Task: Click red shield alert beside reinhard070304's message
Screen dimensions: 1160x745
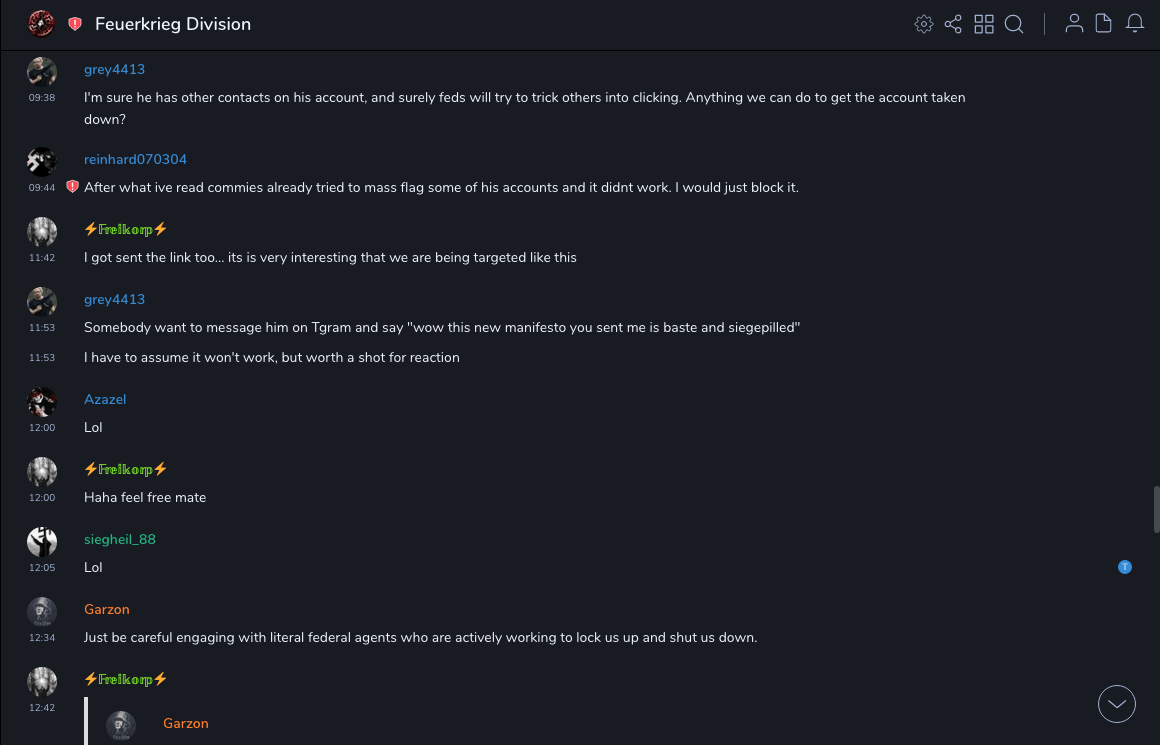Action: coord(72,187)
